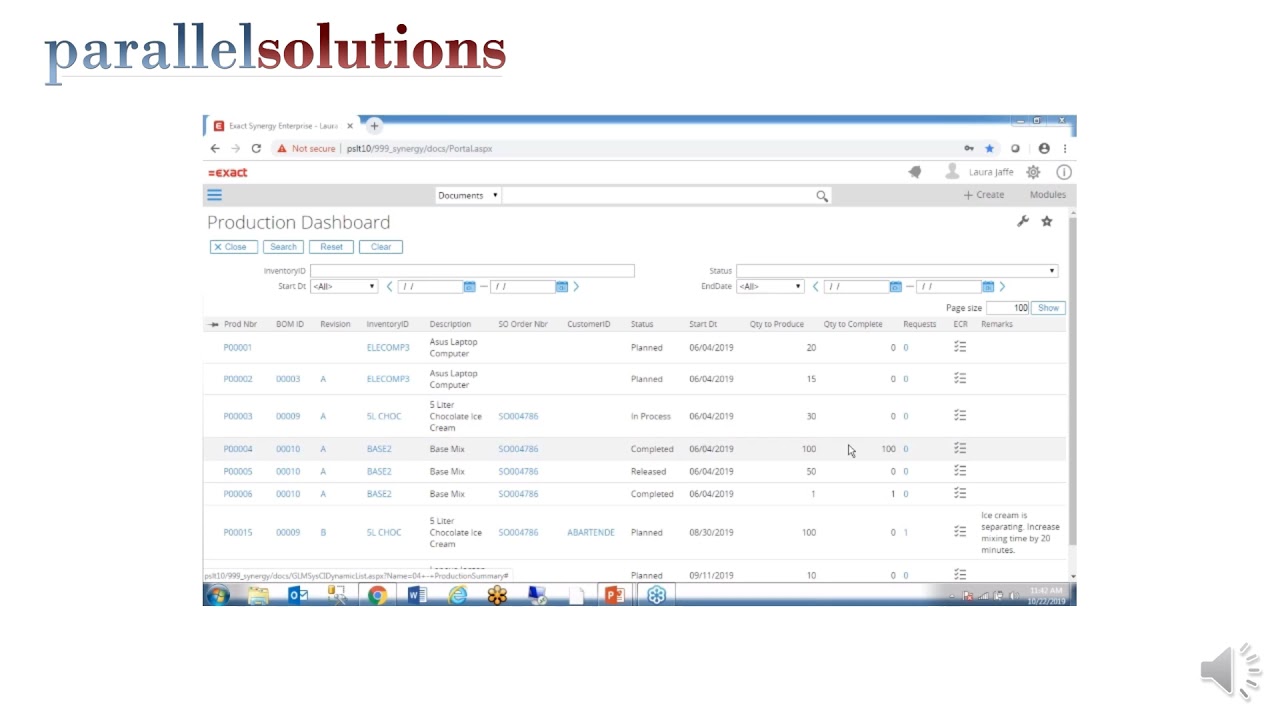Open notifications megaphone icon
Image resolution: width=1280 pixels, height=720 pixels.
click(x=914, y=172)
